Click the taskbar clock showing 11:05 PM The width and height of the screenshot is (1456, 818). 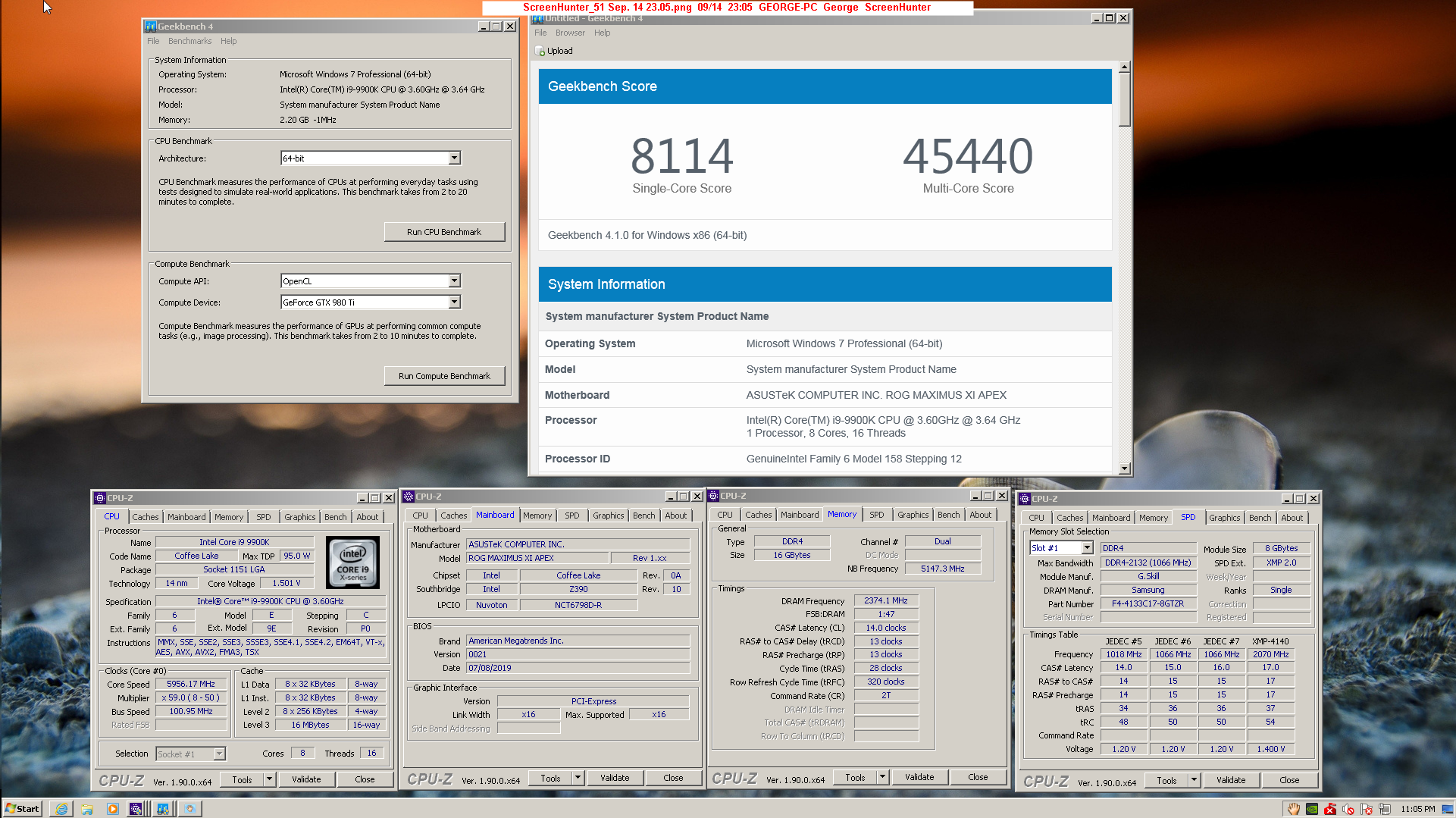[1417, 809]
